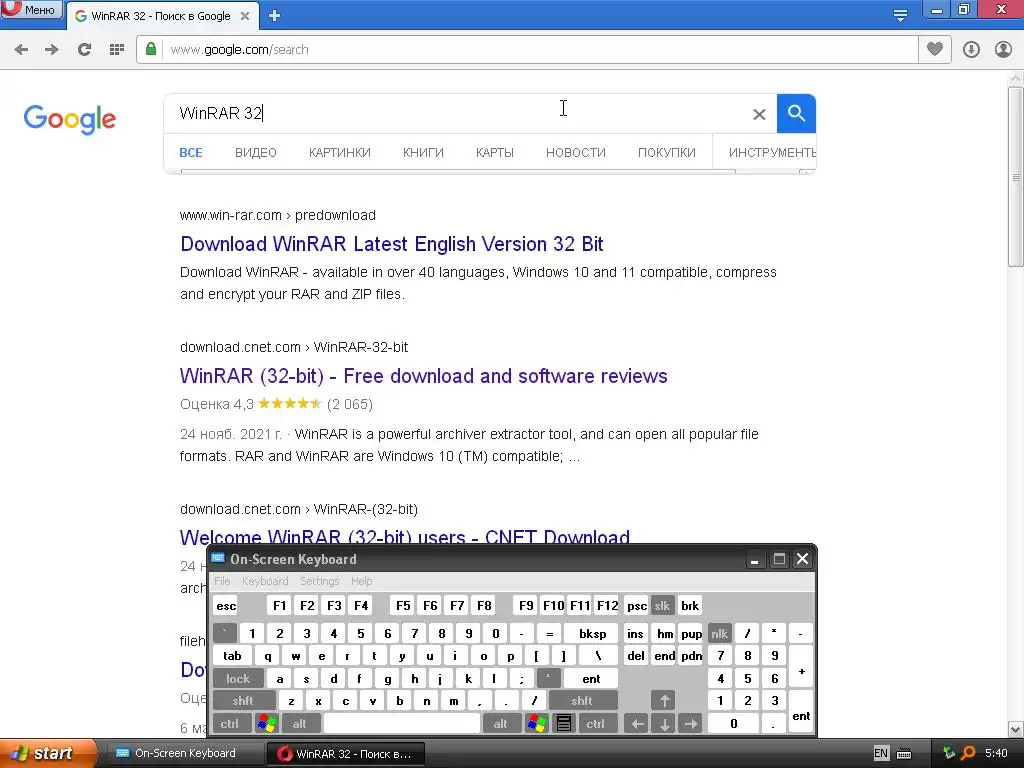Go forward using the browser forward arrow
The width and height of the screenshot is (1024, 768).
tap(52, 50)
